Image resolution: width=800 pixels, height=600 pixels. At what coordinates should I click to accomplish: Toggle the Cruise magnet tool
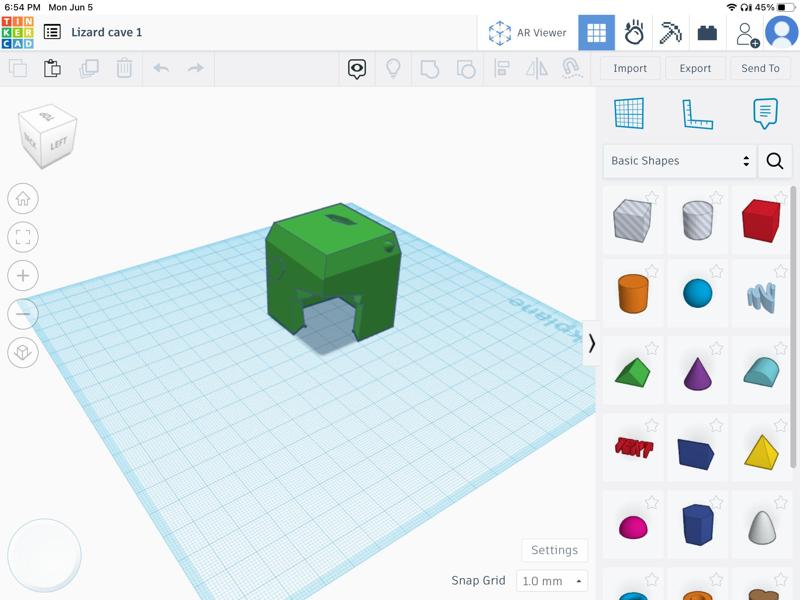[x=571, y=68]
